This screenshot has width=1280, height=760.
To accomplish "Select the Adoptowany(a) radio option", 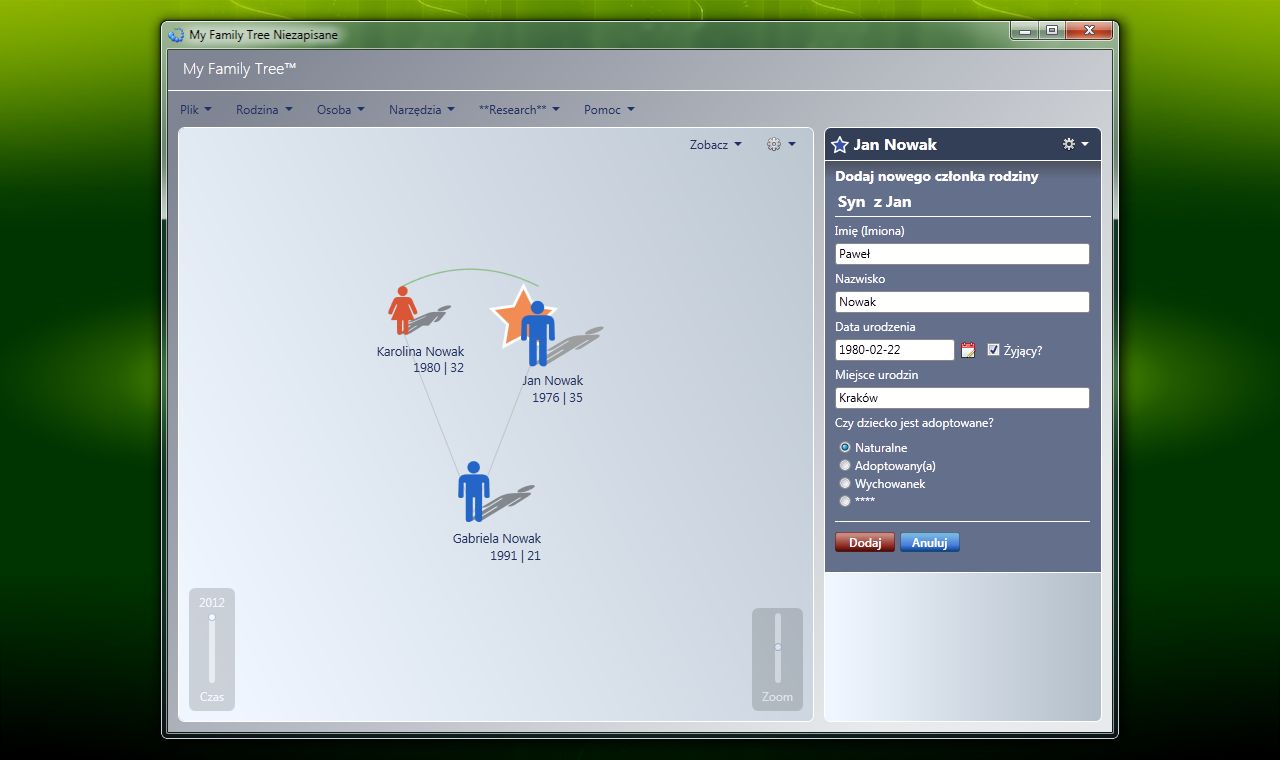I will click(845, 465).
